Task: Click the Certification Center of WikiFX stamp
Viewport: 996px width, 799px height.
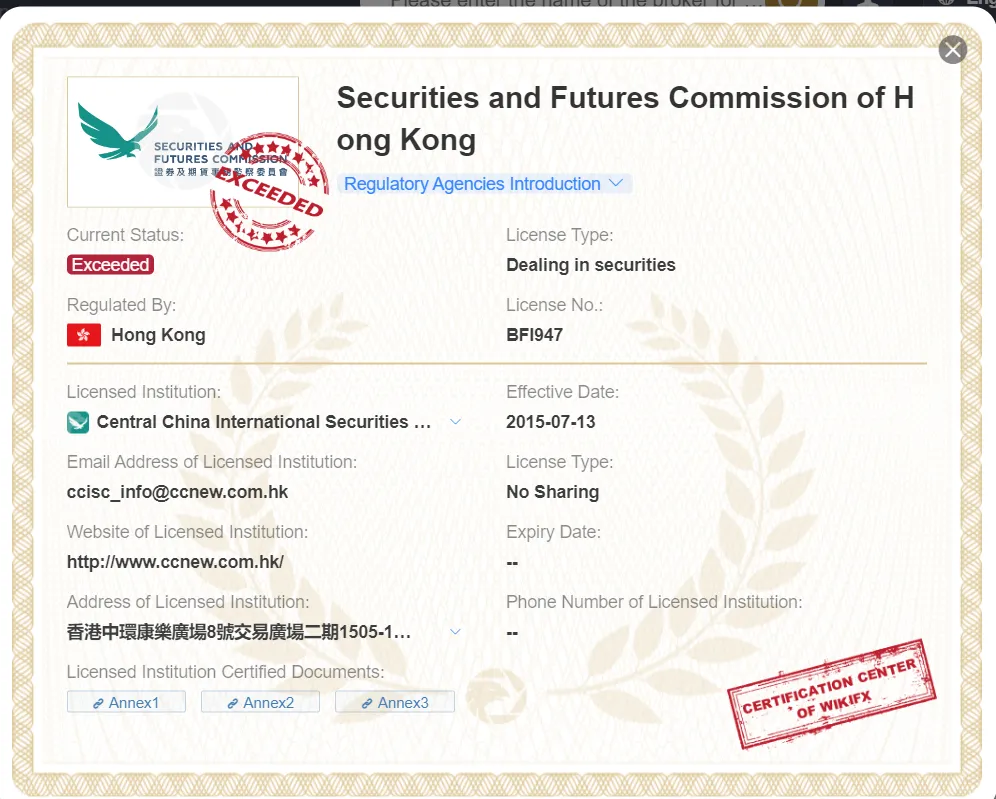Action: 831,694
